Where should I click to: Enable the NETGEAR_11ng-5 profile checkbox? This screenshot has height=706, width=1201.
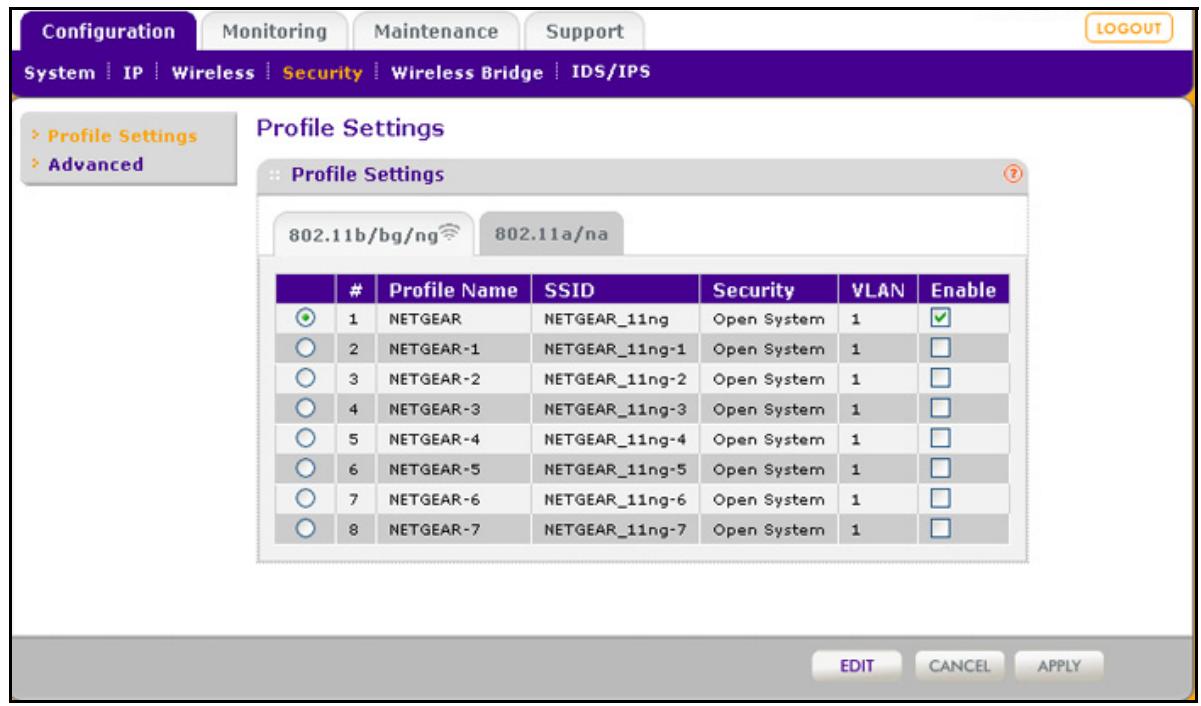pyautogui.click(x=939, y=467)
